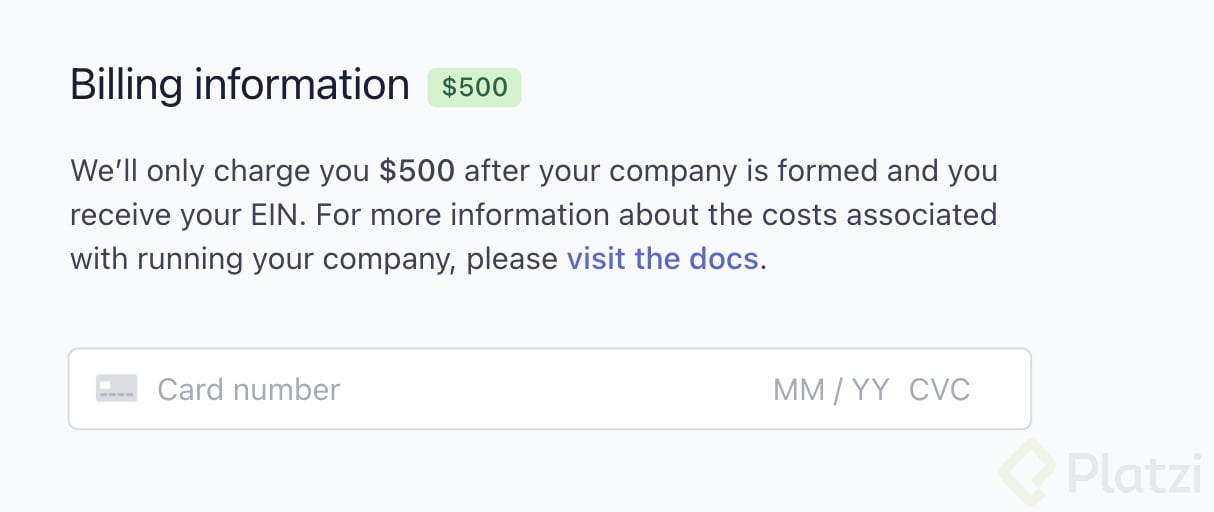Click the bold $500 amount in description

417,171
